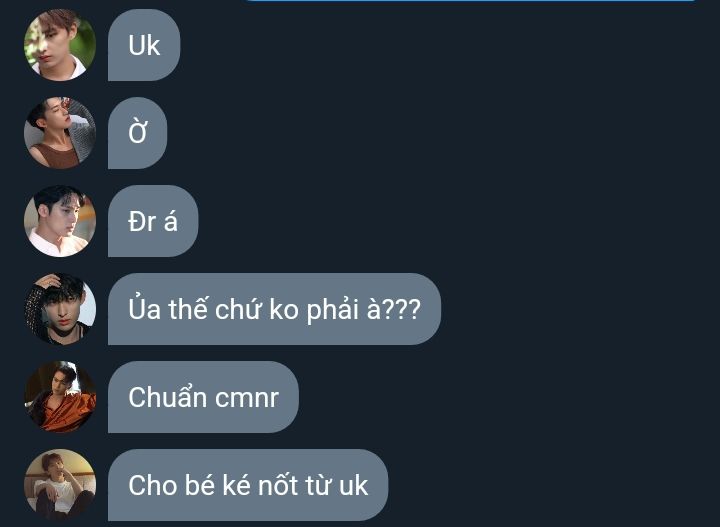Tap the avatar next to the 'Ờ' message

[x=60, y=133]
